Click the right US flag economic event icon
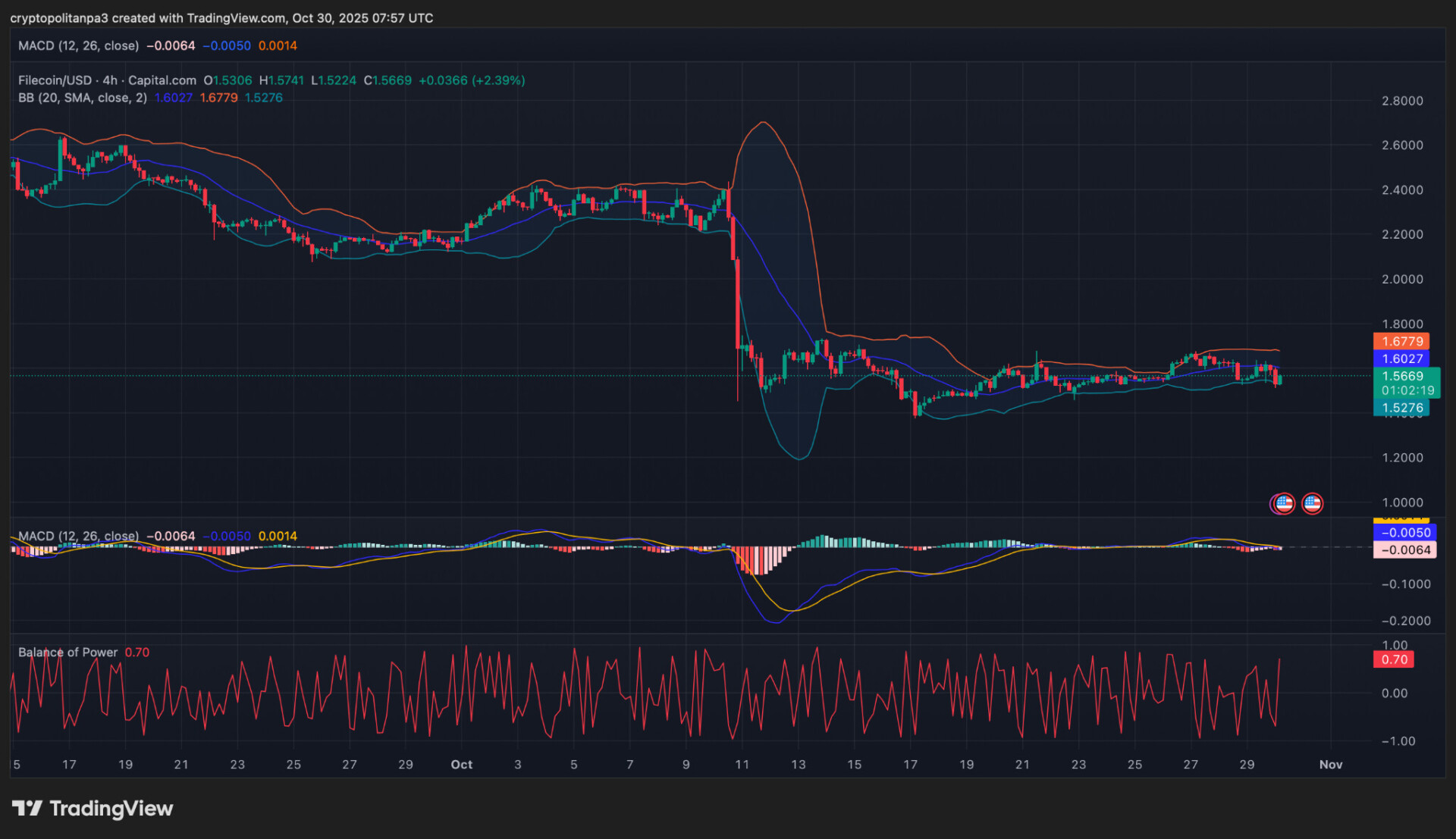Viewport: 1456px width, 839px height. click(1312, 503)
